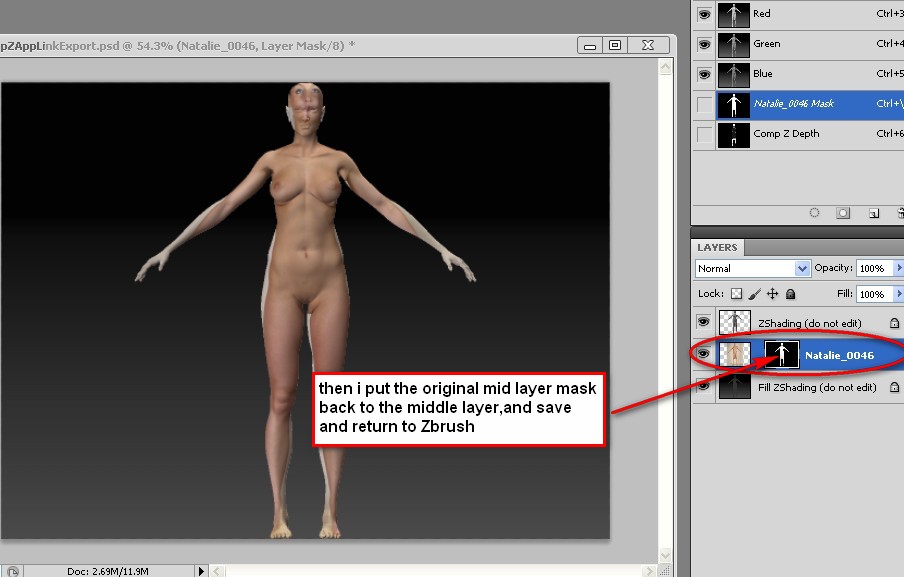The width and height of the screenshot is (904, 577).
Task: Expand the Opacity slider arrow
Action: click(x=899, y=268)
